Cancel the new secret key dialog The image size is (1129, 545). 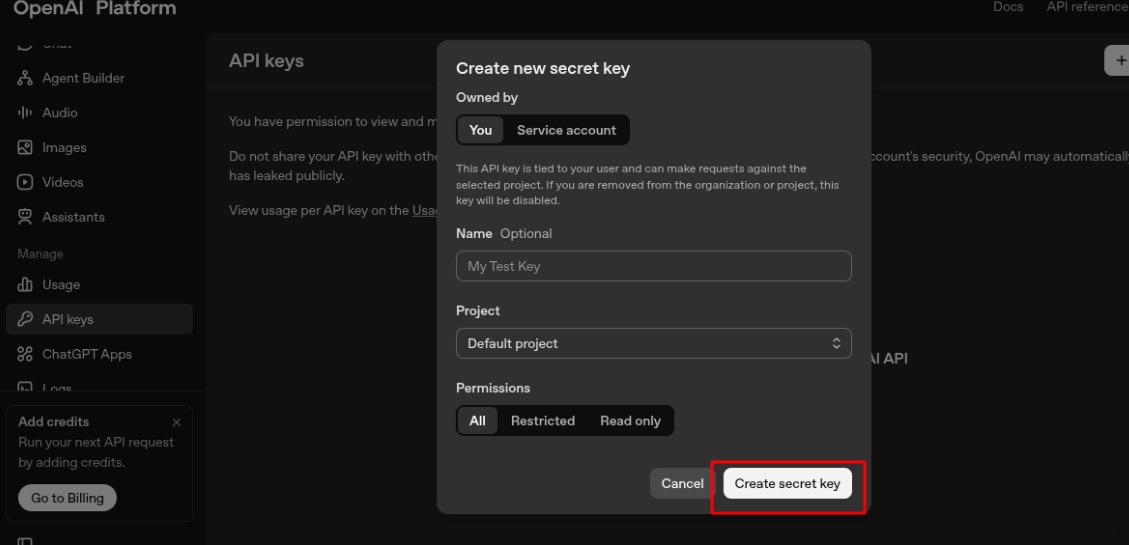coord(682,483)
